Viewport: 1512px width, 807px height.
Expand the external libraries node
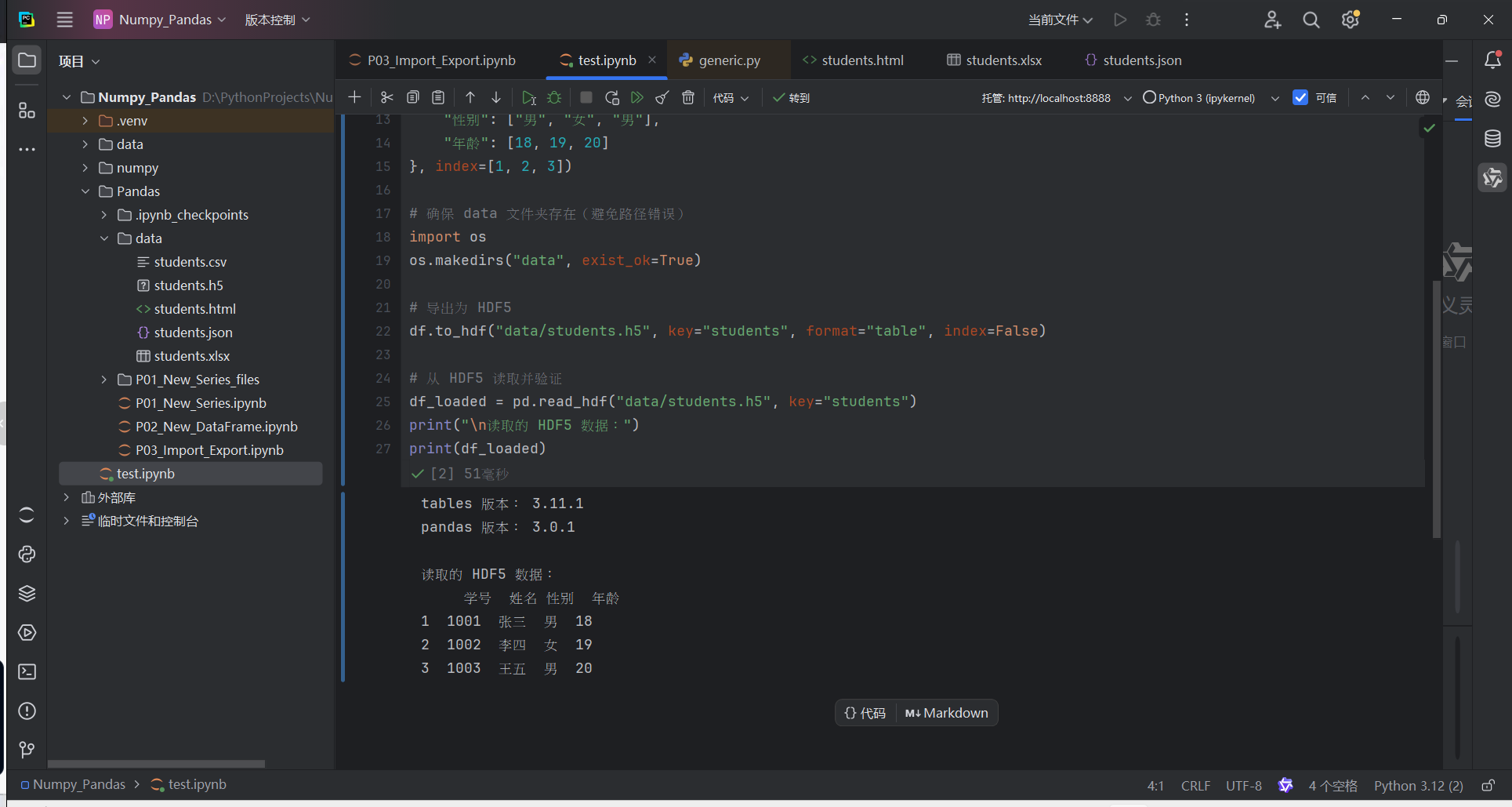coord(67,497)
